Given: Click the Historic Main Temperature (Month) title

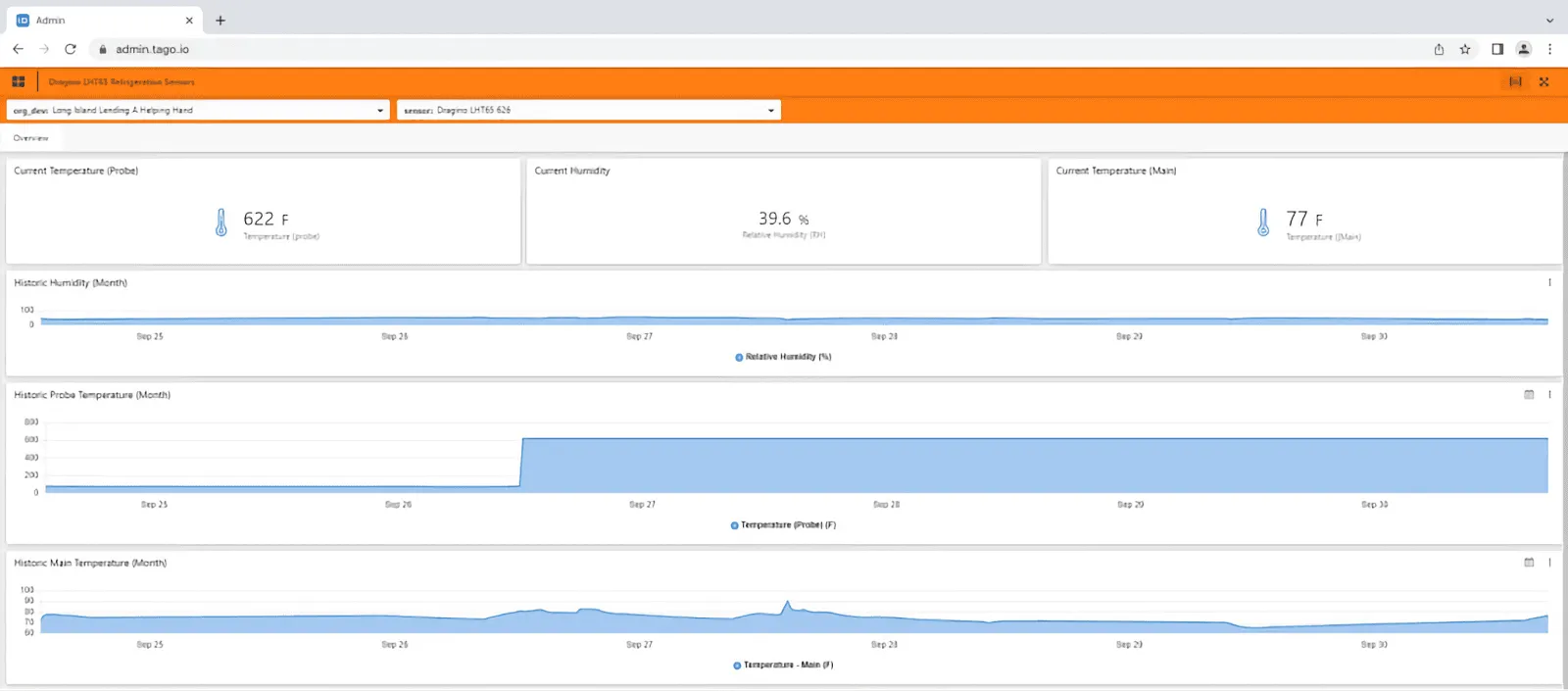Looking at the screenshot, I should 90,563.
